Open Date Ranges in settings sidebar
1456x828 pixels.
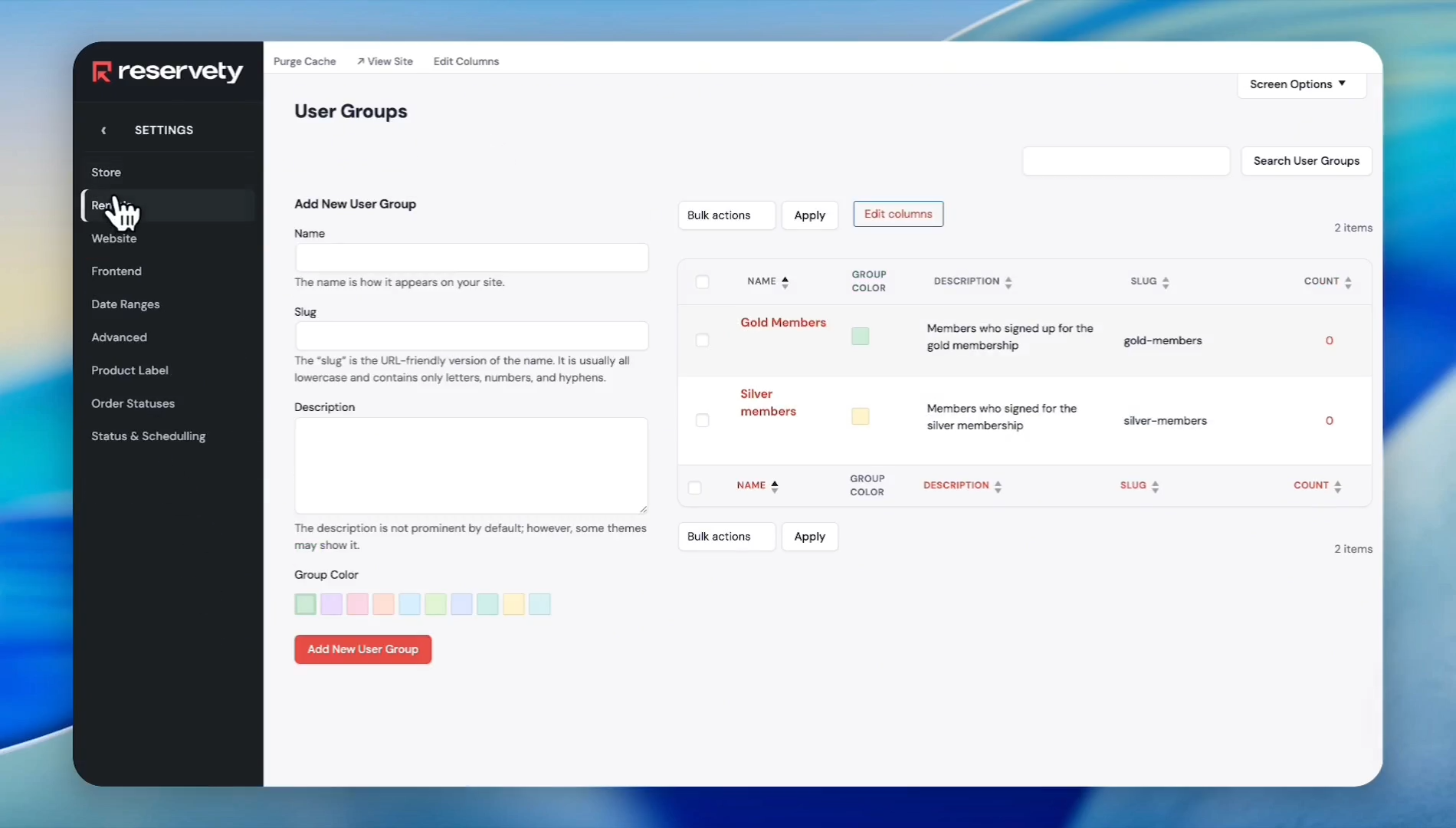tap(126, 304)
